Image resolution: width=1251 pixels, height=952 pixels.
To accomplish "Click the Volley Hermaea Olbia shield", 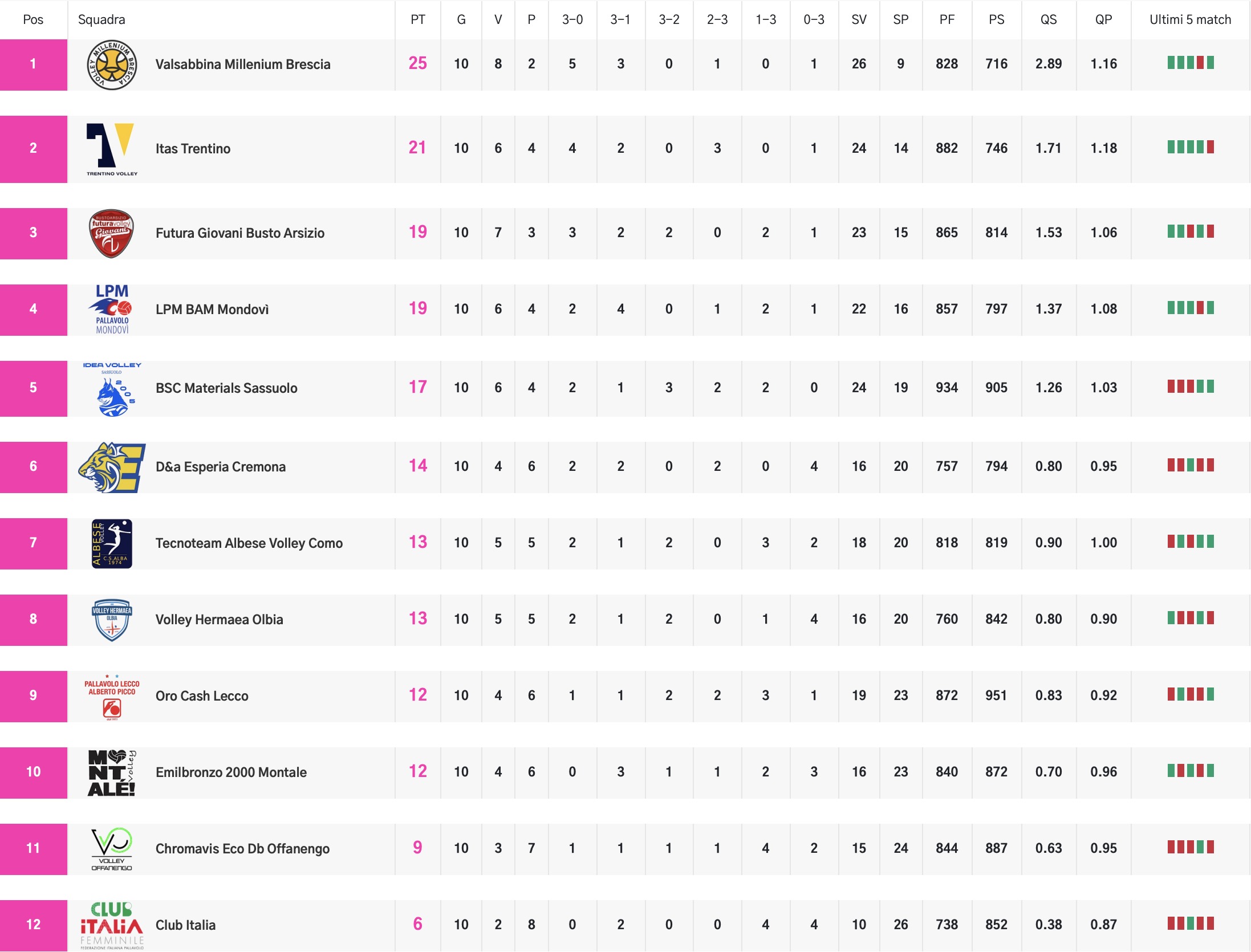I will click(112, 620).
